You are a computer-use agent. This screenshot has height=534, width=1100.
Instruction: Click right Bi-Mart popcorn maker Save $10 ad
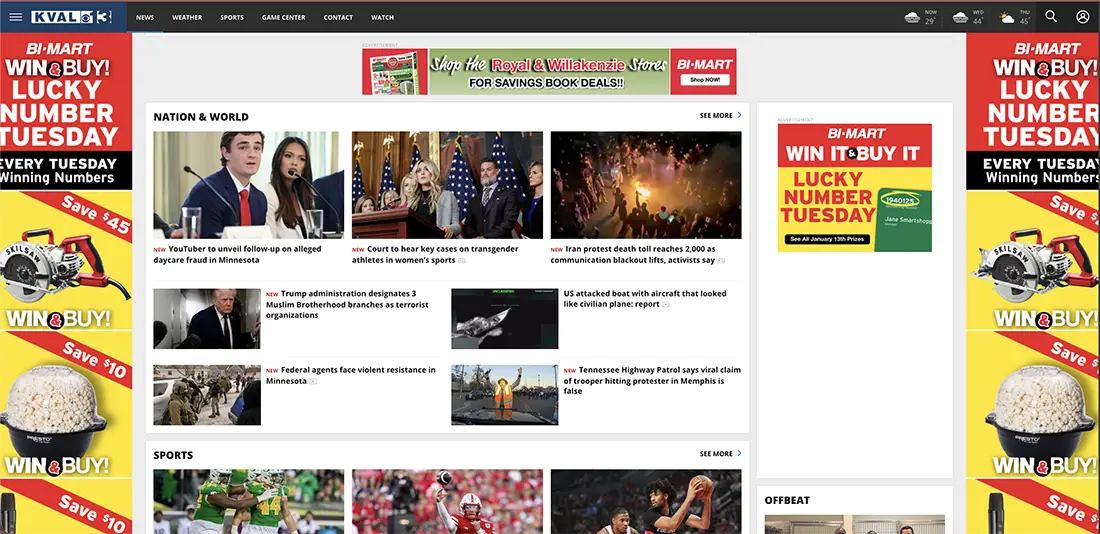point(1033,403)
